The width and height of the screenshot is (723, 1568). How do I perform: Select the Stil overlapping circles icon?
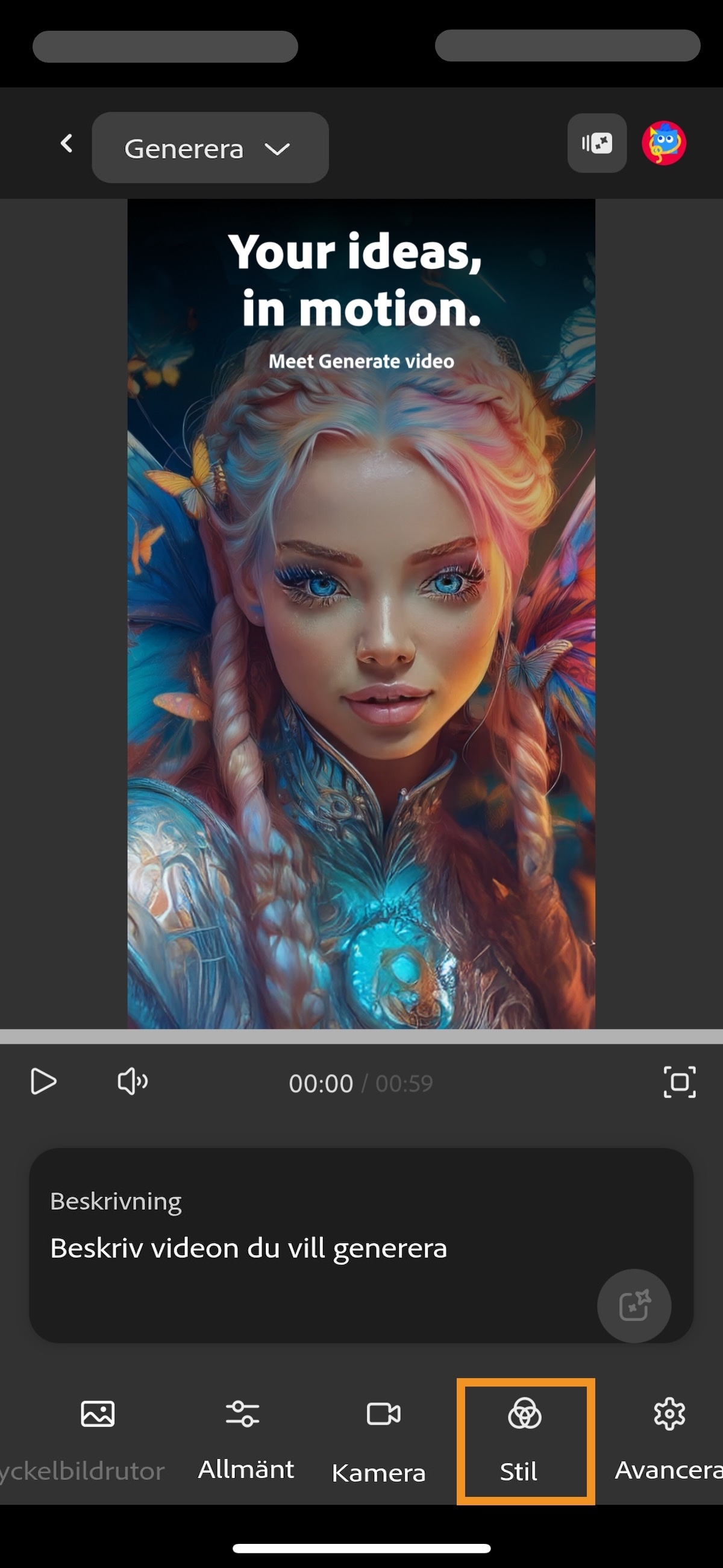coord(525,1414)
